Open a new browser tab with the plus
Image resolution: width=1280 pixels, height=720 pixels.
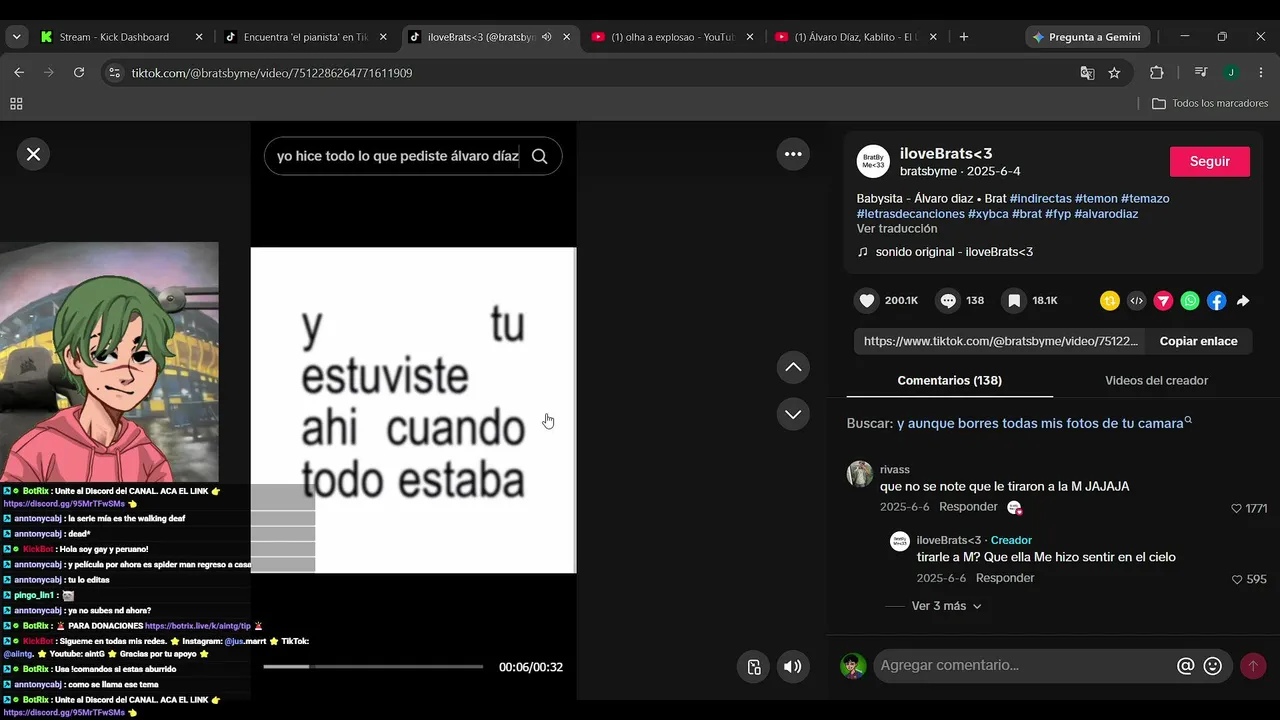(964, 37)
